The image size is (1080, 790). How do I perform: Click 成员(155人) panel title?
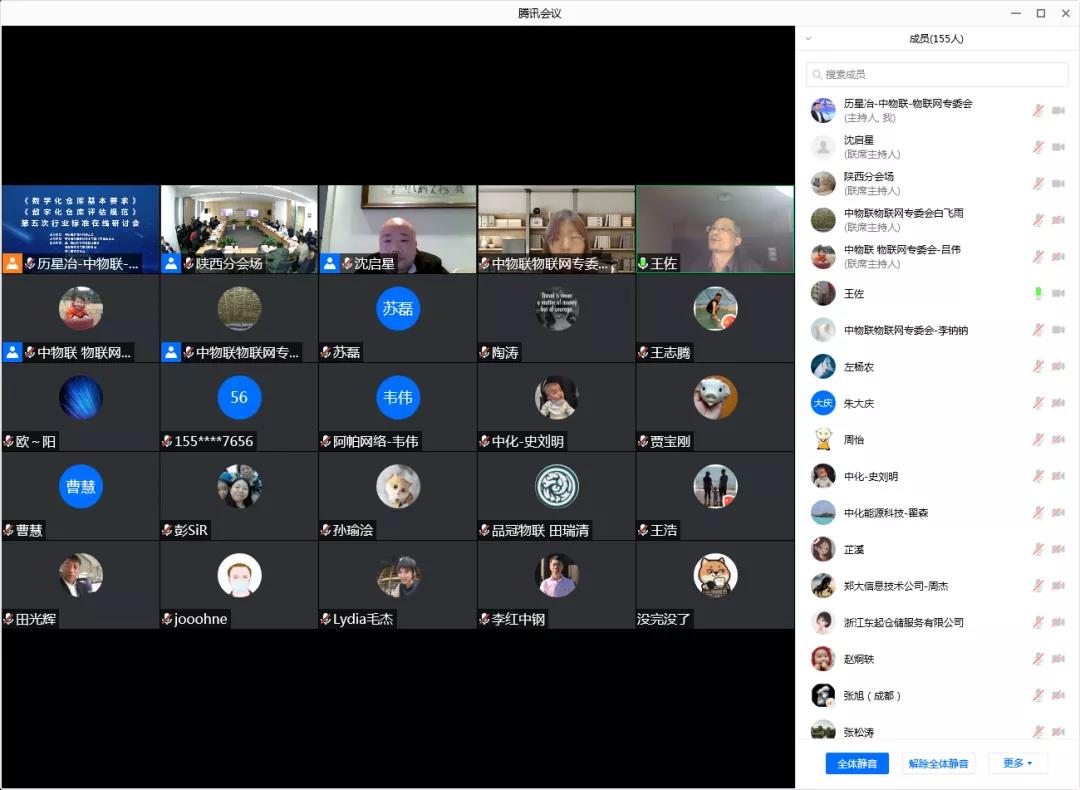936,39
